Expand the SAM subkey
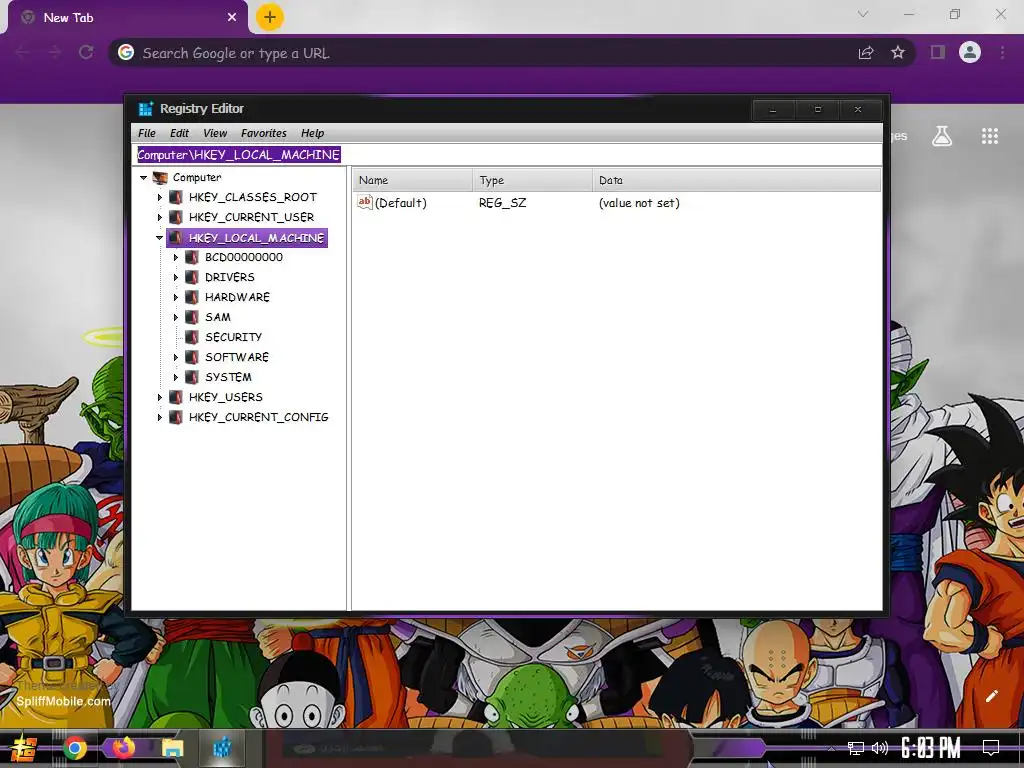Screen dimensions: 1024x768 tap(176, 317)
